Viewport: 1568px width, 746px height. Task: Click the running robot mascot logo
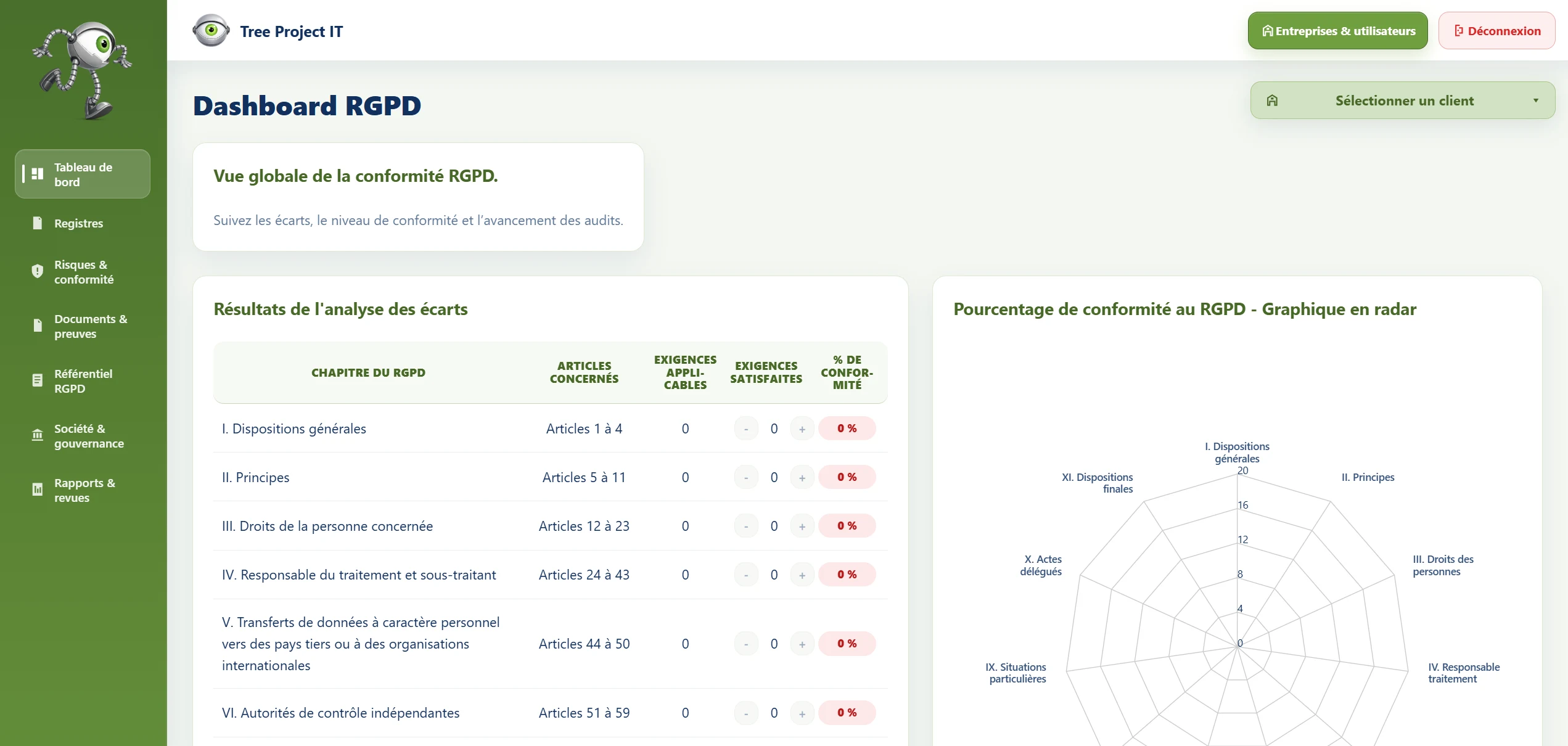(x=83, y=70)
